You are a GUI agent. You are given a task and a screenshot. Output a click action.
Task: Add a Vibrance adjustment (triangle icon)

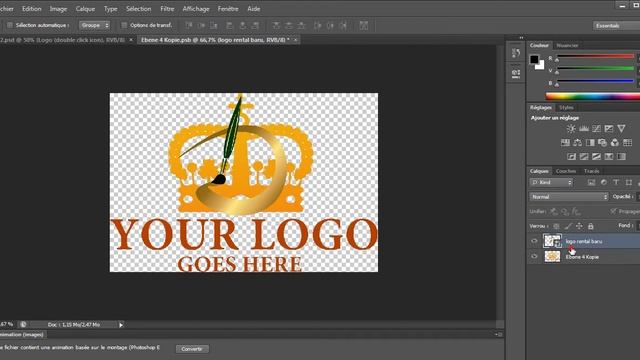[621, 129]
